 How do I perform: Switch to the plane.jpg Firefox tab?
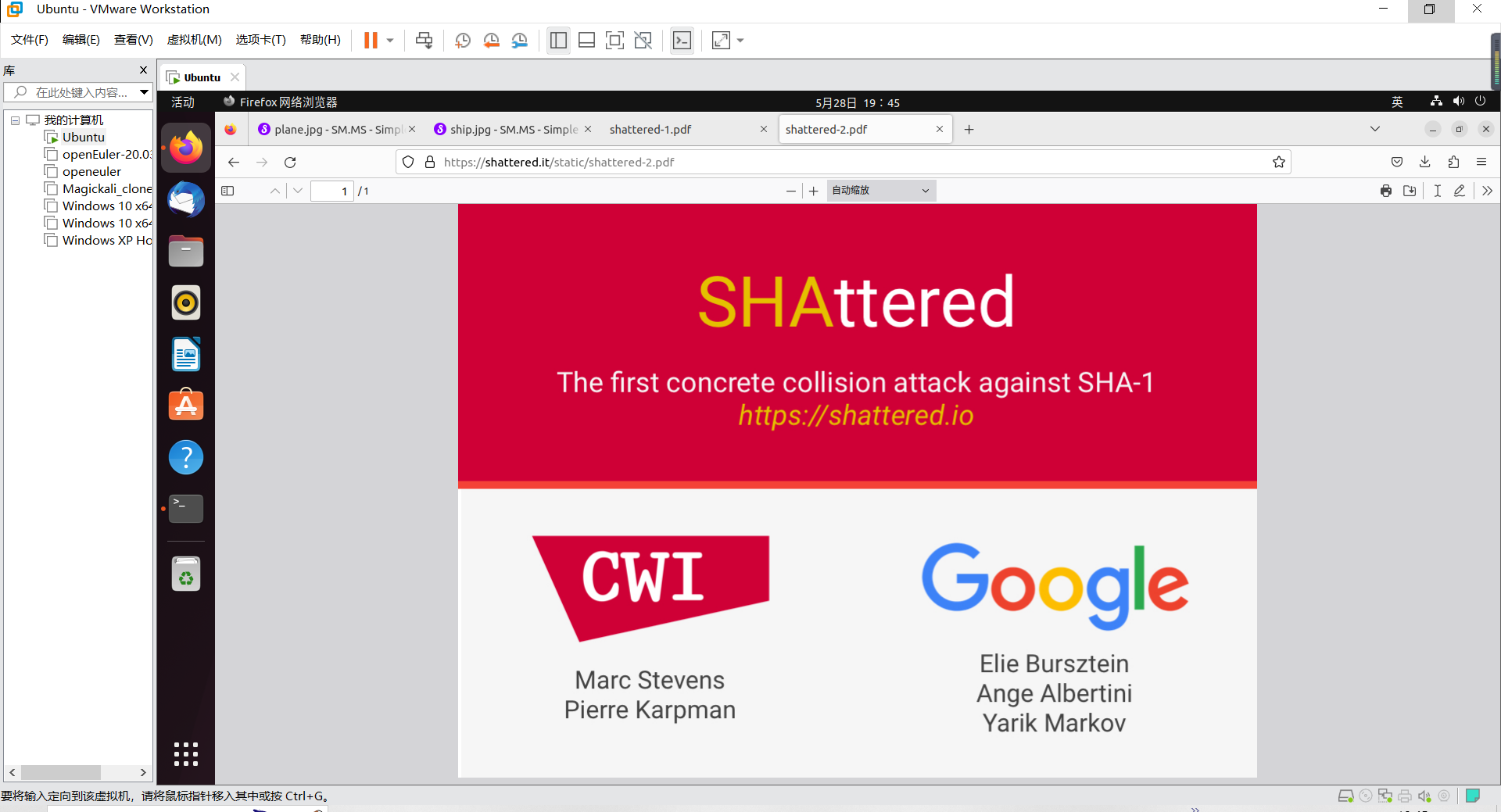click(336, 130)
